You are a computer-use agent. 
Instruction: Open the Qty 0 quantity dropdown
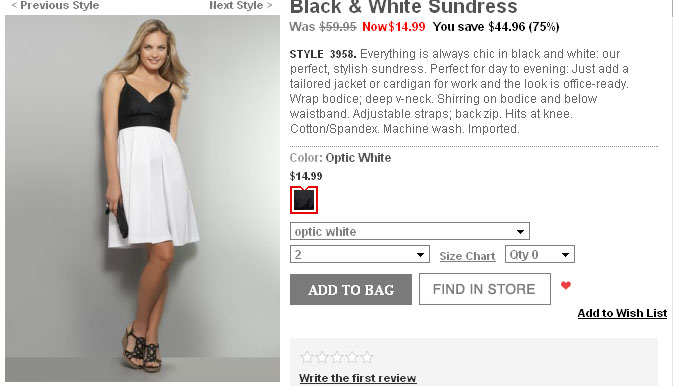[x=540, y=254]
